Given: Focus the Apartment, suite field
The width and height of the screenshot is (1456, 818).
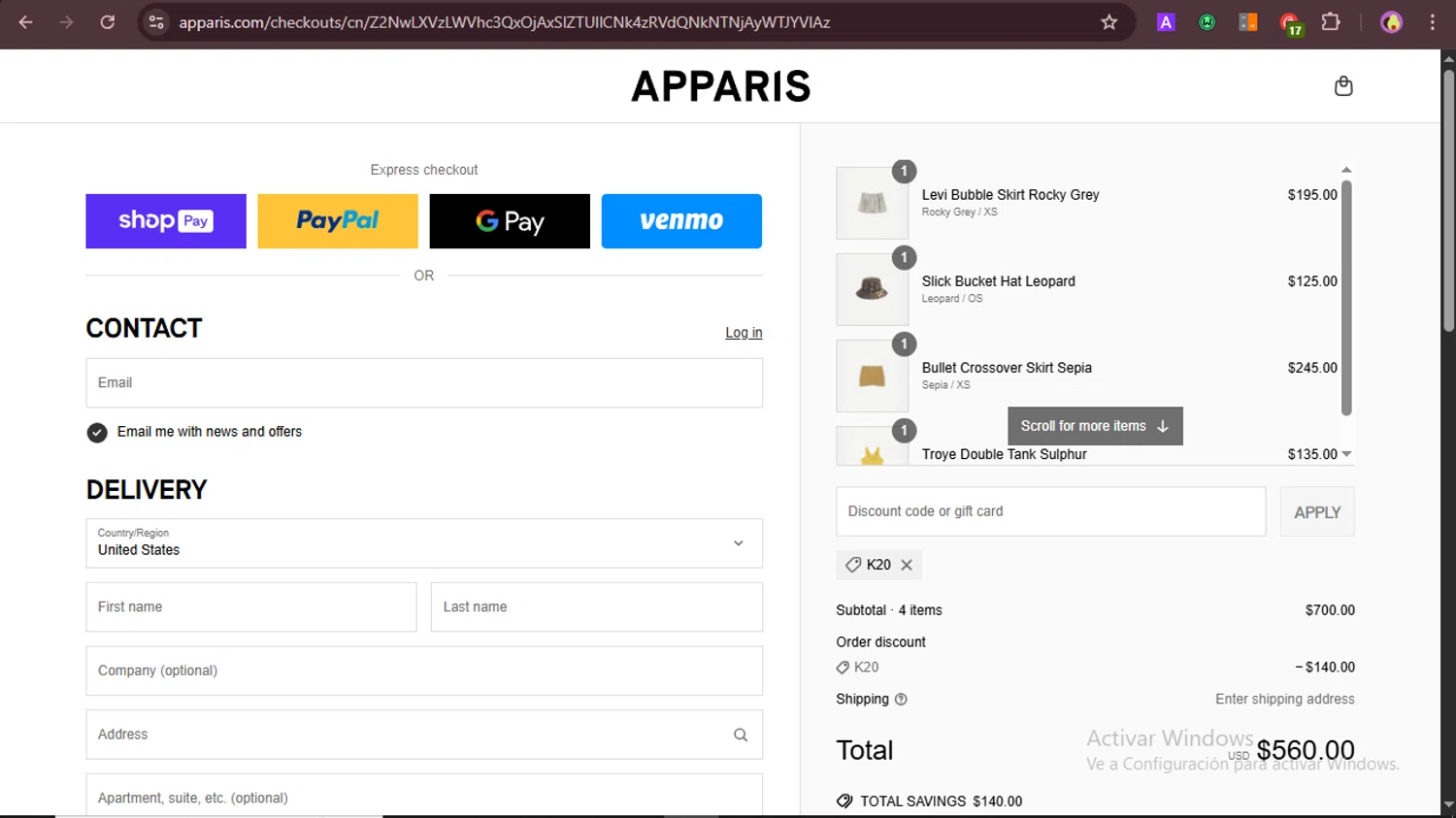Looking at the screenshot, I should (x=424, y=796).
